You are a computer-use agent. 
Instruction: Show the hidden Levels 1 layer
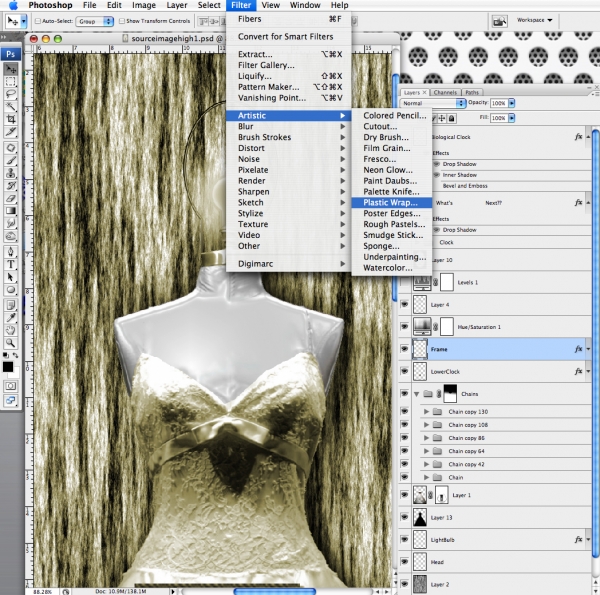[x=404, y=282]
